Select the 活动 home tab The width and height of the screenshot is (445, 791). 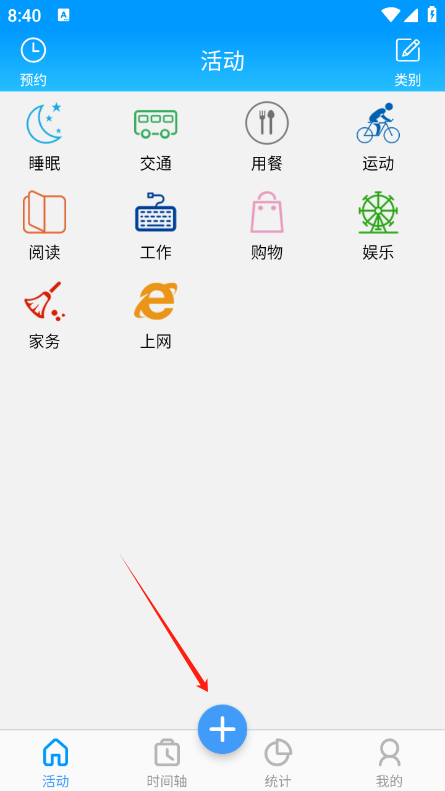click(55, 763)
